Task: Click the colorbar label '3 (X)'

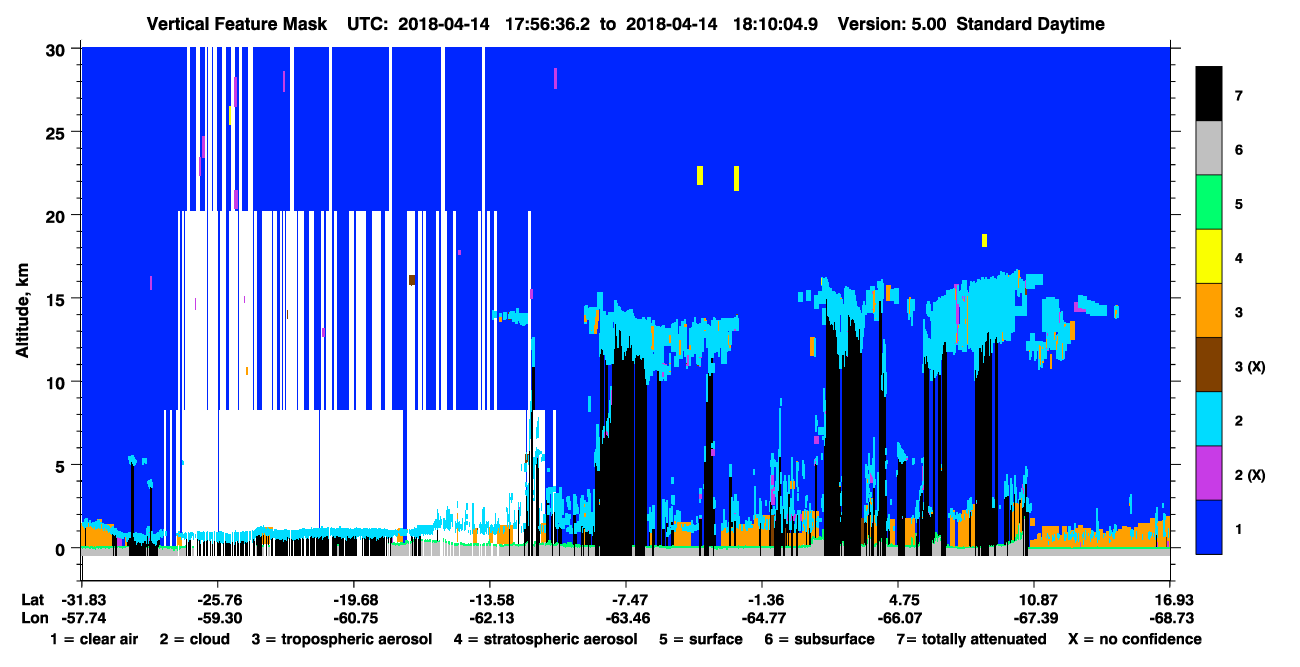Action: coord(1250,366)
